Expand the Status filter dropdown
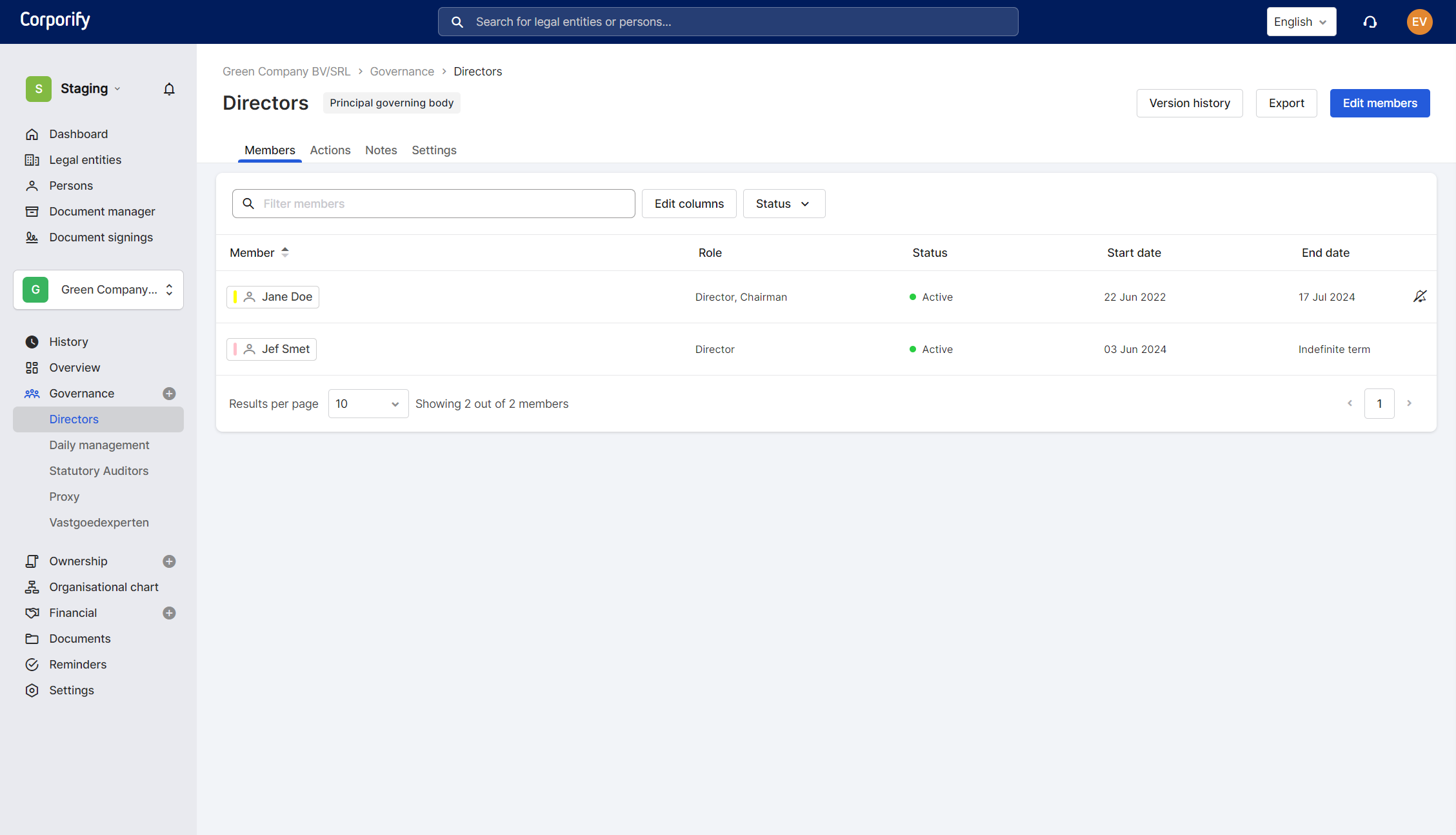 783,204
